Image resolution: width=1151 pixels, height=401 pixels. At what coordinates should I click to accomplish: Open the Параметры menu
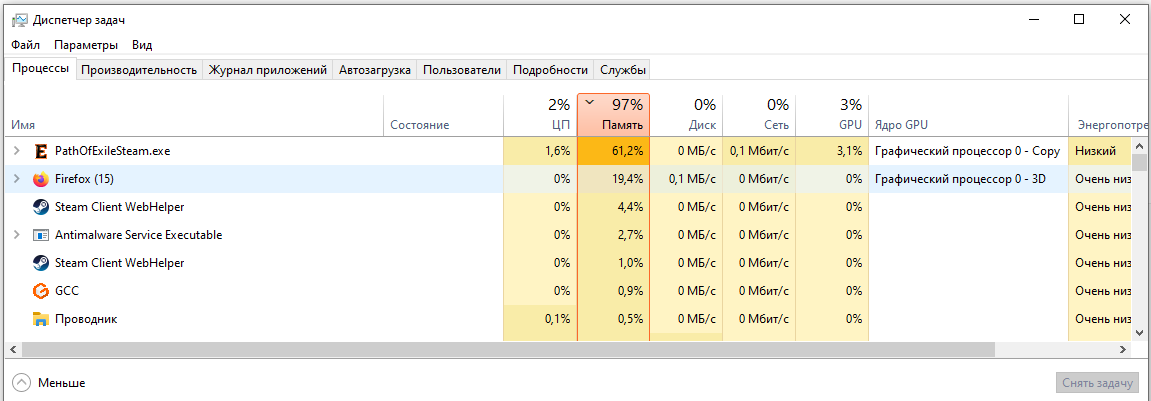(x=86, y=45)
